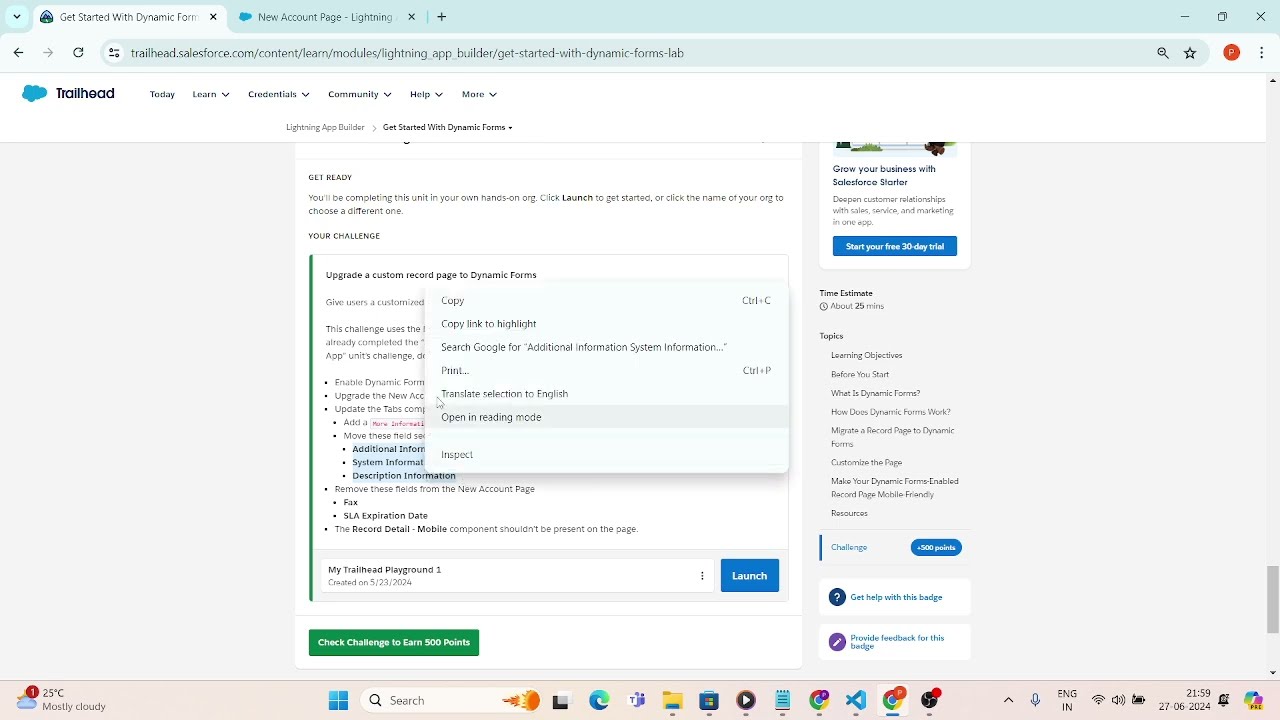Select Translate selection to English
1280x720 pixels.
[606, 394]
